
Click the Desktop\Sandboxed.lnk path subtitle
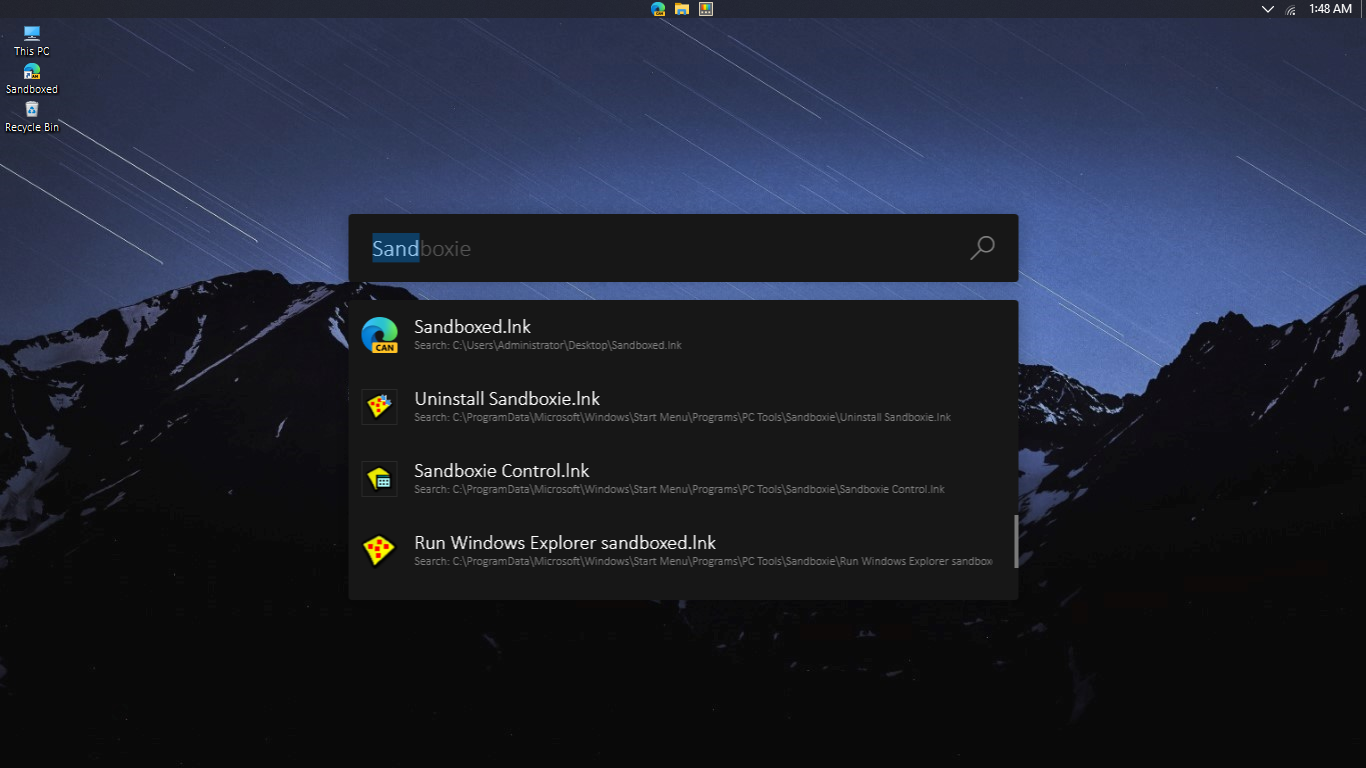548,345
